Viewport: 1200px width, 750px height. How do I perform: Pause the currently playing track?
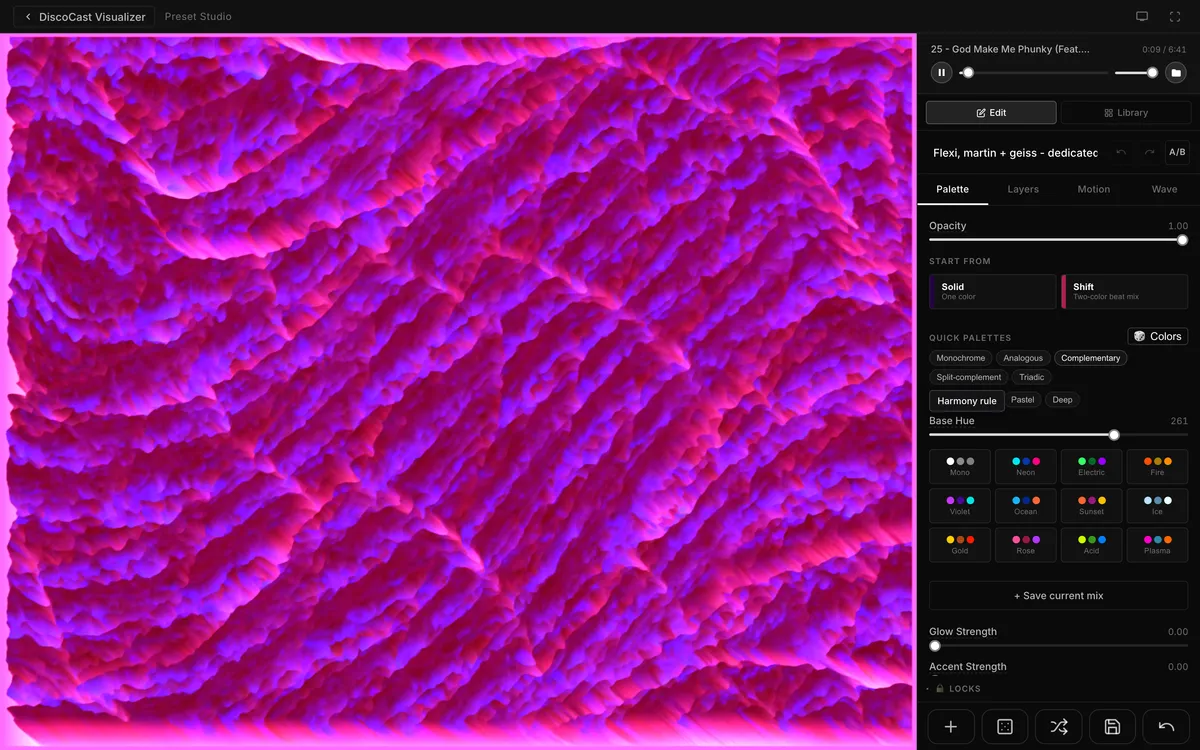941,72
